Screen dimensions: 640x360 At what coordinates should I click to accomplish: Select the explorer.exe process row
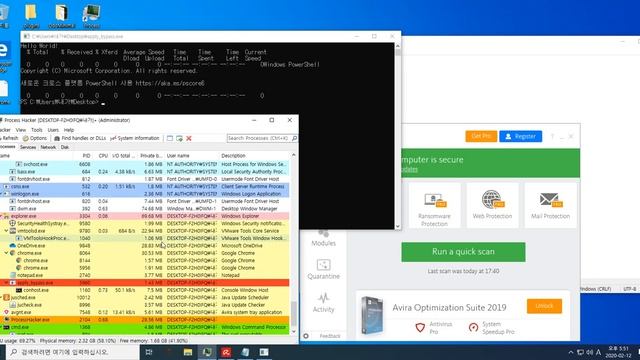[144, 216]
